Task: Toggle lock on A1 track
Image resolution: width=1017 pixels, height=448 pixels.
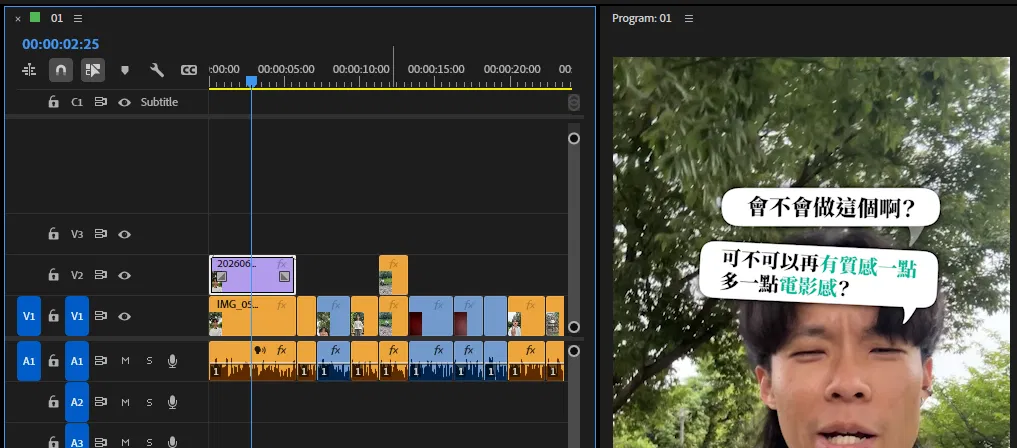Action: click(x=54, y=360)
